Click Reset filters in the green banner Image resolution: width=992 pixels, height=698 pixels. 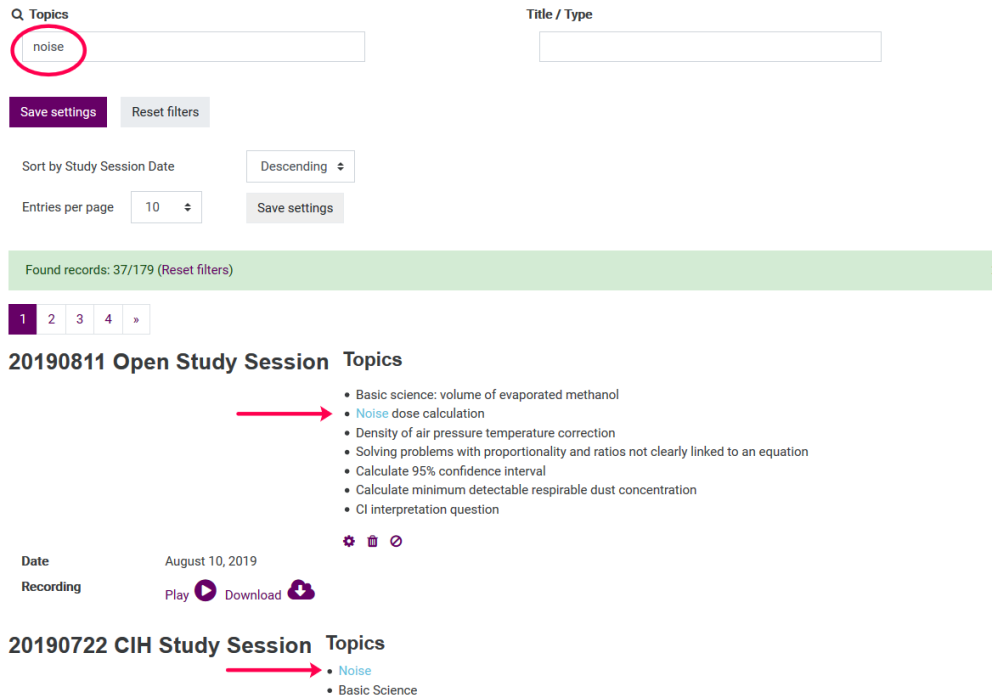click(x=195, y=270)
